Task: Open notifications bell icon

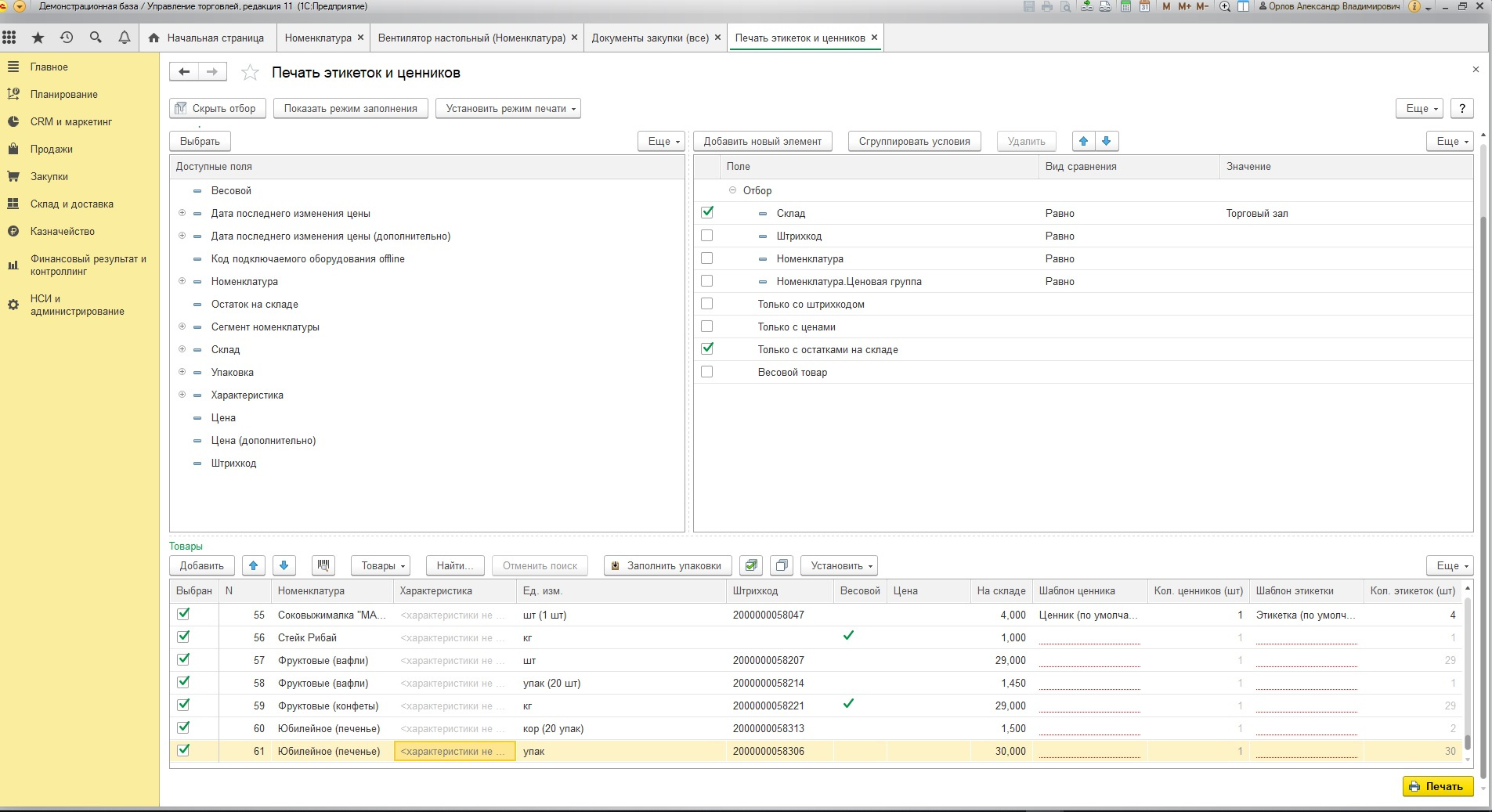Action: pyautogui.click(x=124, y=38)
